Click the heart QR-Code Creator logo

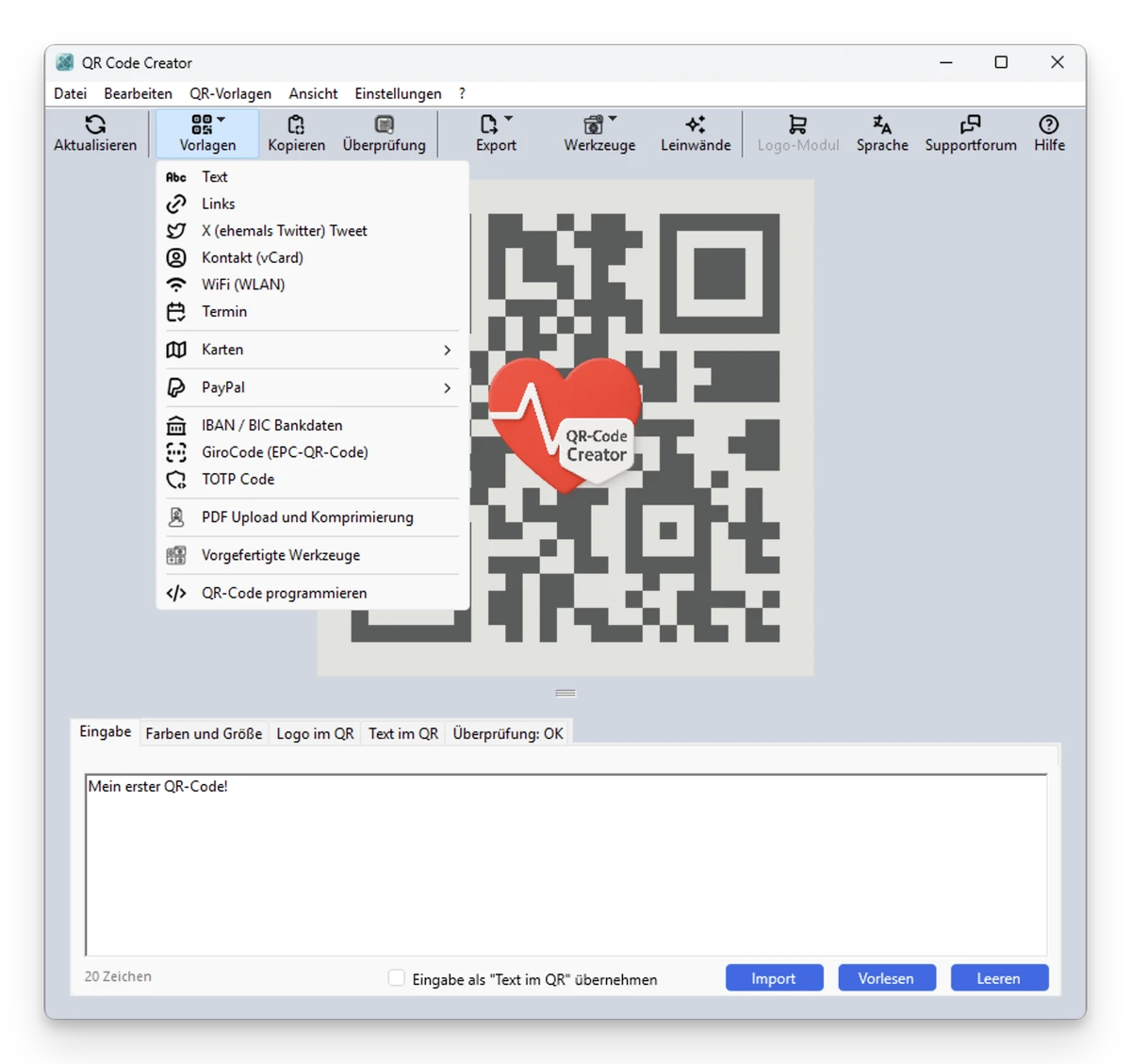[x=565, y=425]
